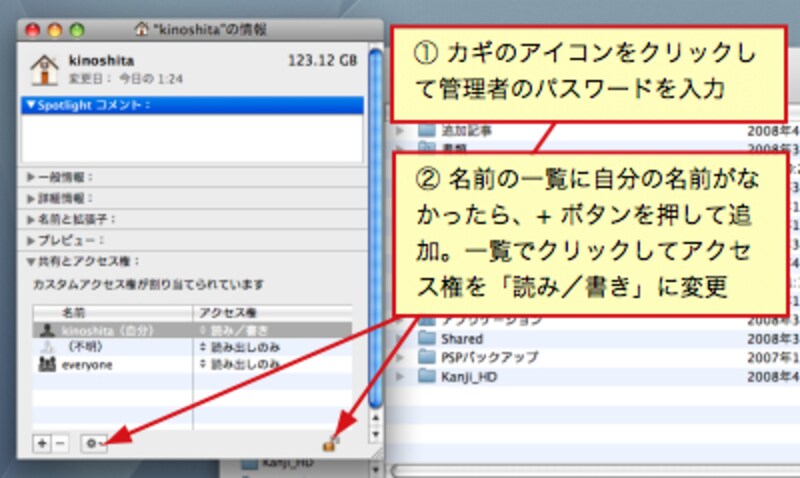This screenshot has width=800, height=478.
Task: Click the Finder horizontal scrollbar
Action: coord(595,471)
